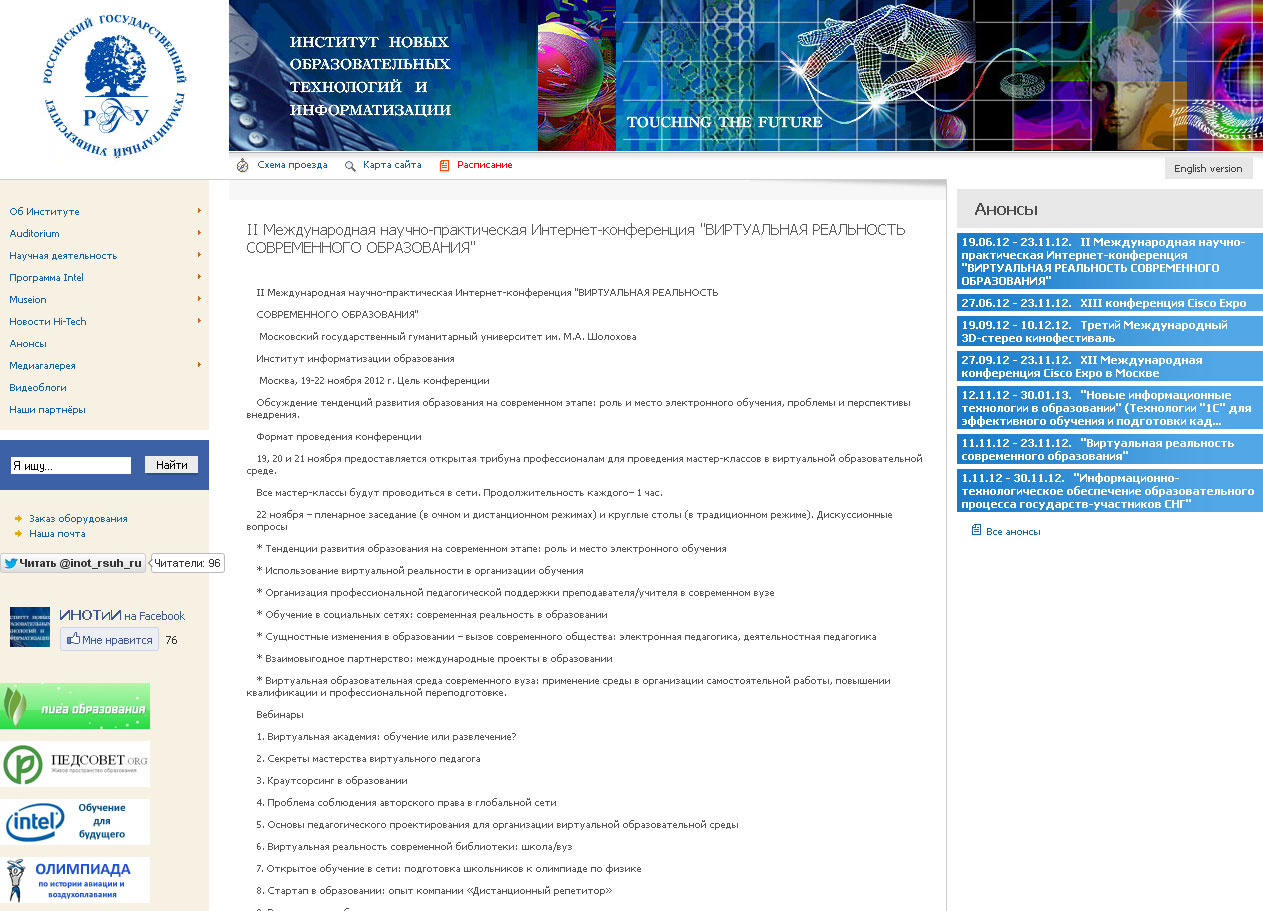Click the magnifier icon beside Карта сайта
Image resolution: width=1263 pixels, height=911 pixels.
click(350, 166)
